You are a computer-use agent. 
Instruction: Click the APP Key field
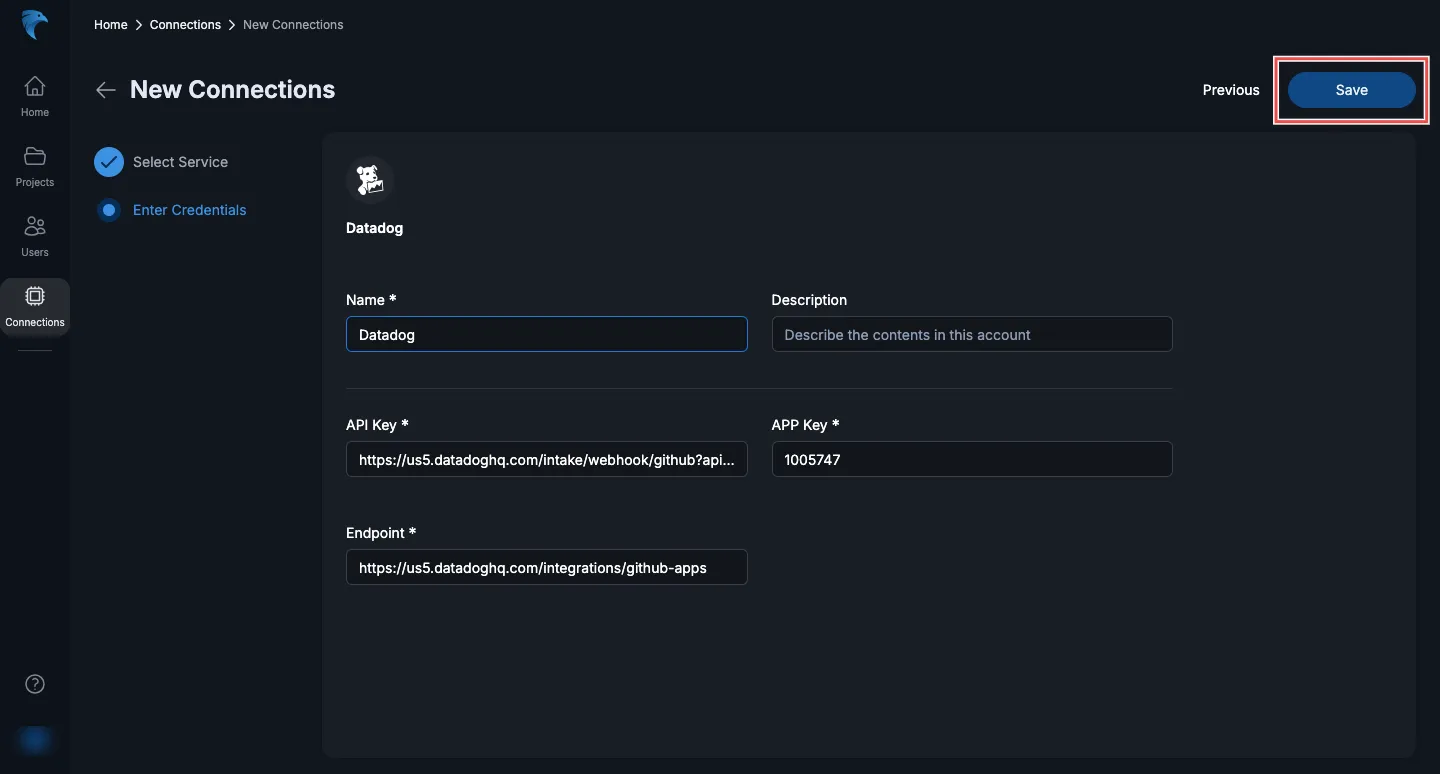click(972, 459)
